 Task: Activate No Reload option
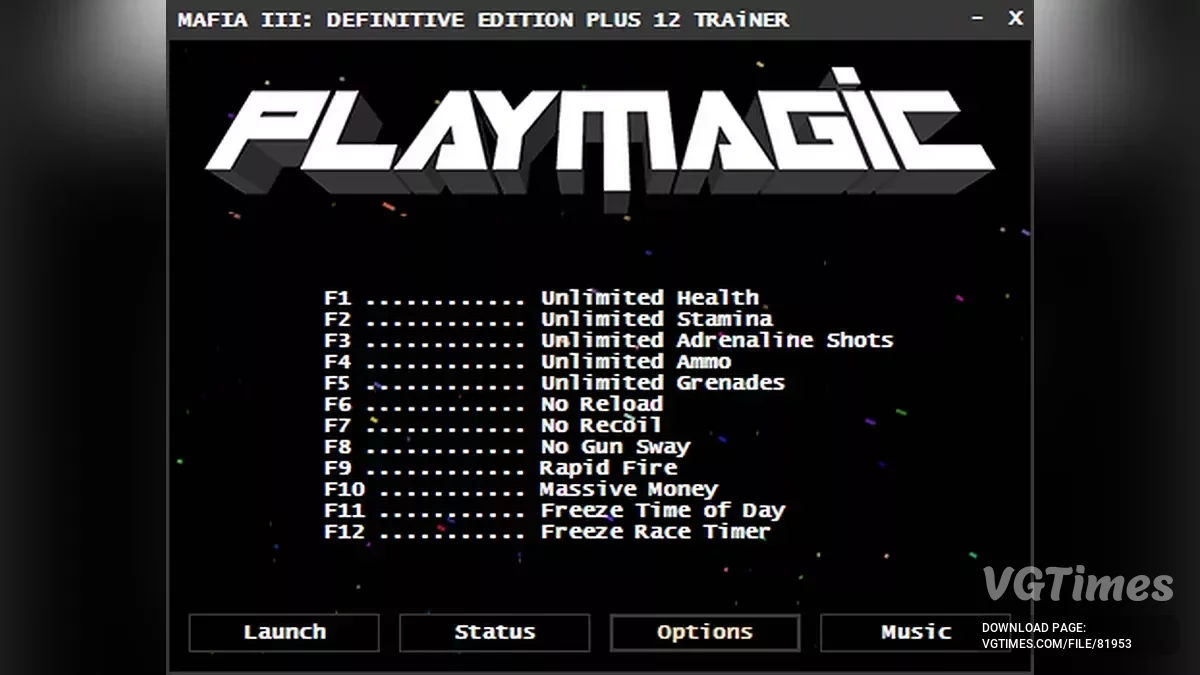(x=601, y=403)
